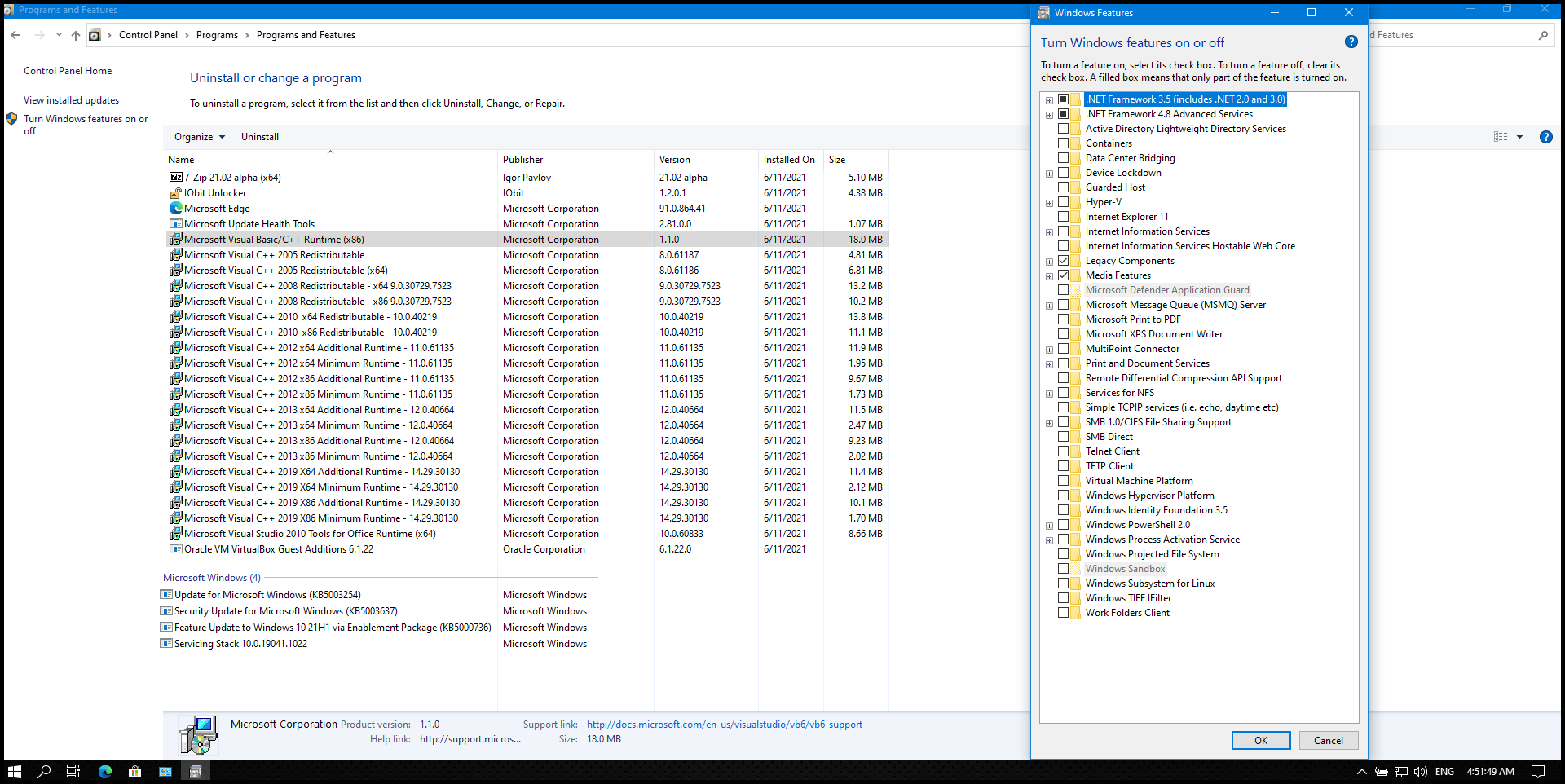Screen dimensions: 1565x784
Task: Click the folder icon beside Telnet Client
Action: [1076, 451]
